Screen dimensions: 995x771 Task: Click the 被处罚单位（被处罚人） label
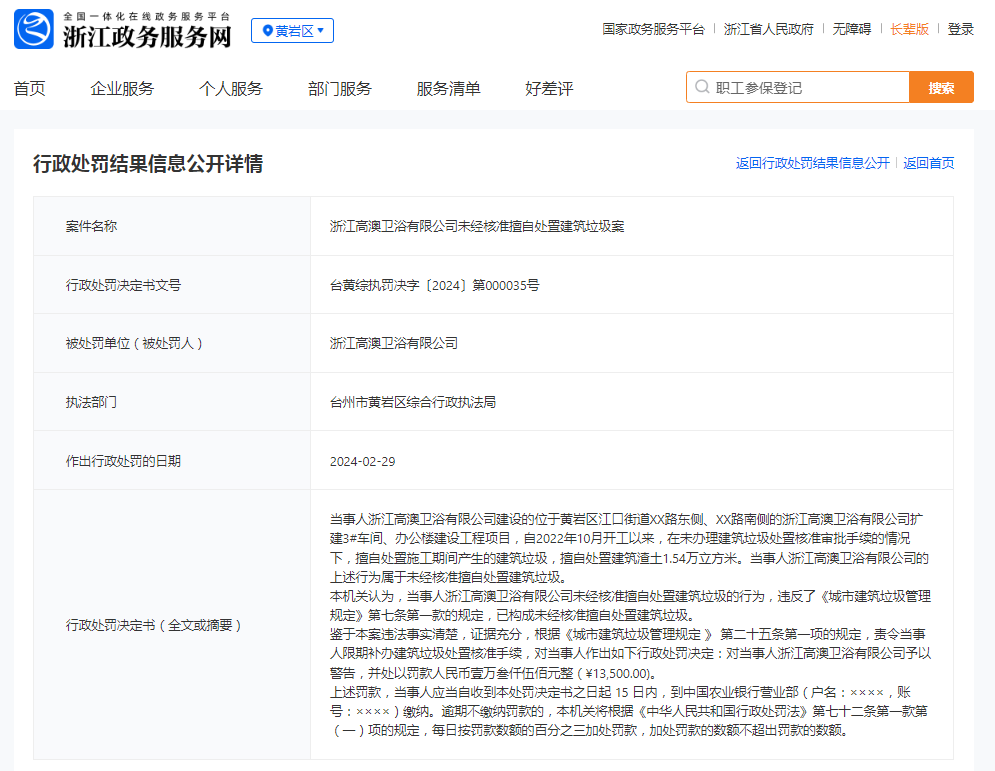click(134, 343)
